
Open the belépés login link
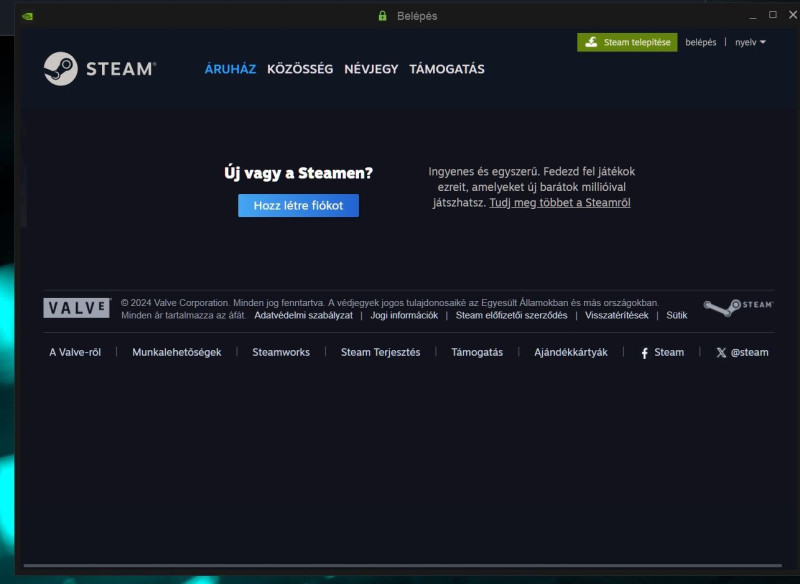tap(701, 42)
